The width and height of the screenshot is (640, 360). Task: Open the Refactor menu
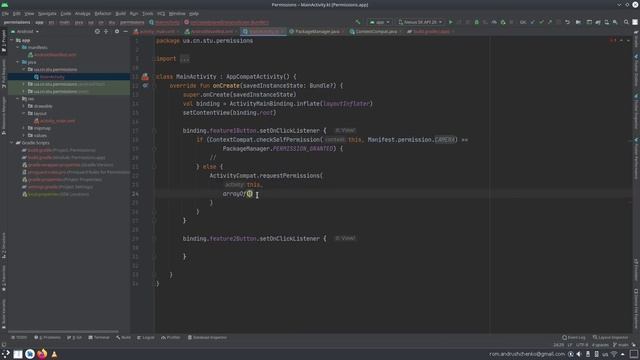pos(103,13)
